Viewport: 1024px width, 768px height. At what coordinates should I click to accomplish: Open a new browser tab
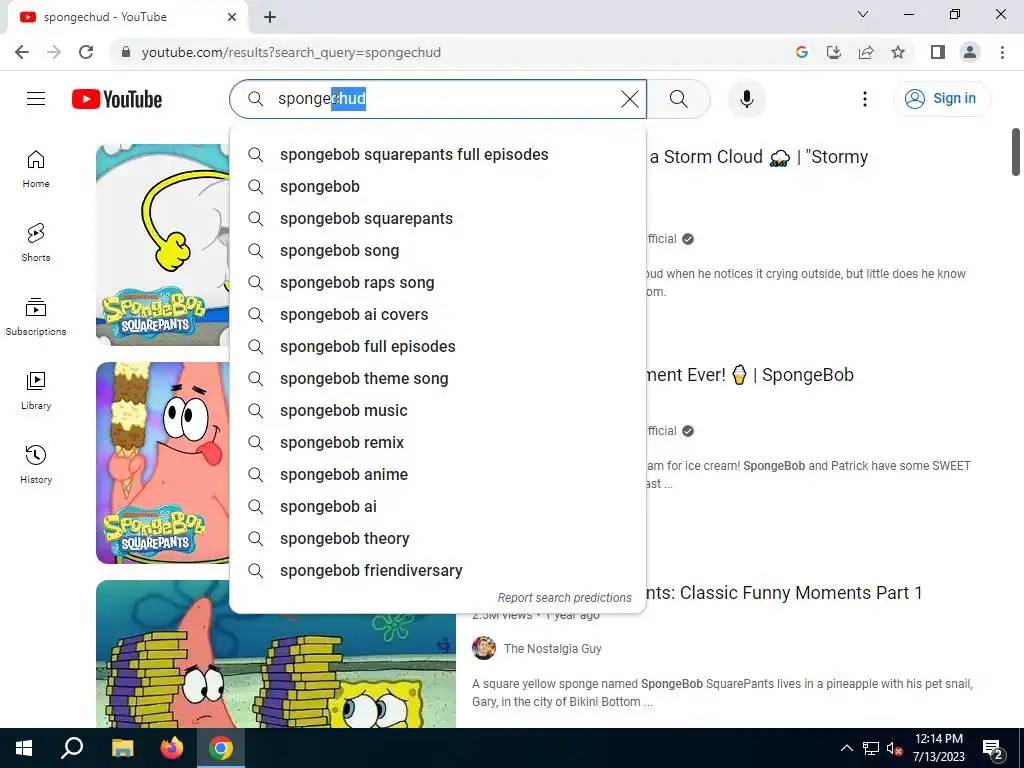click(270, 17)
